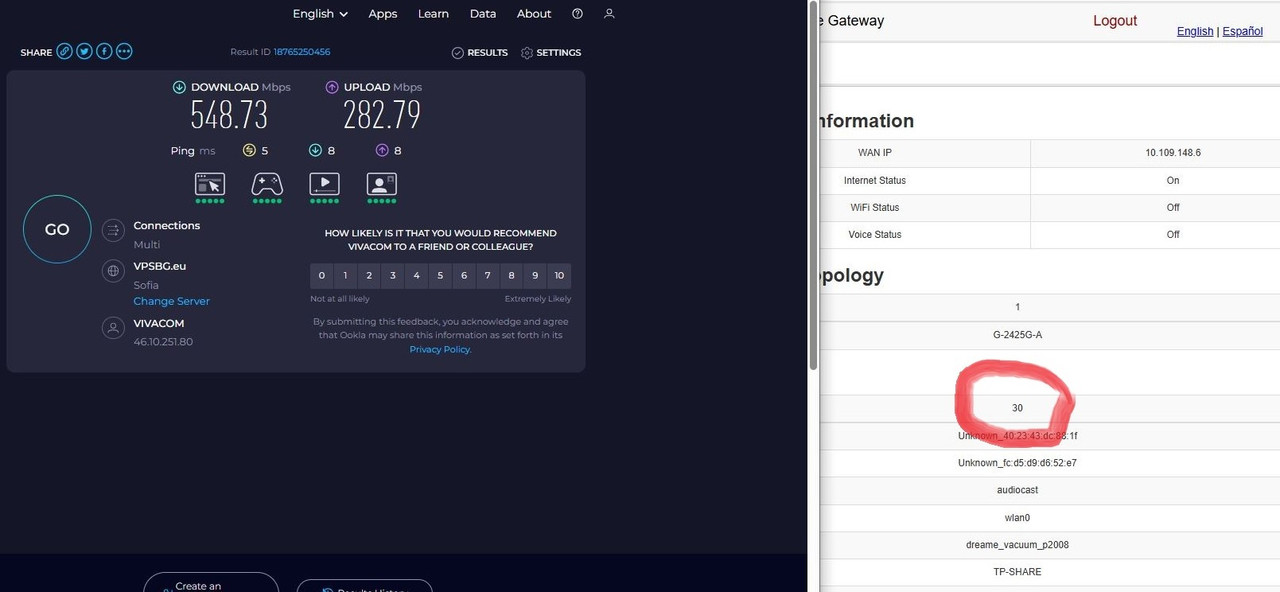Switch Gateway page language to English

[x=1195, y=31]
